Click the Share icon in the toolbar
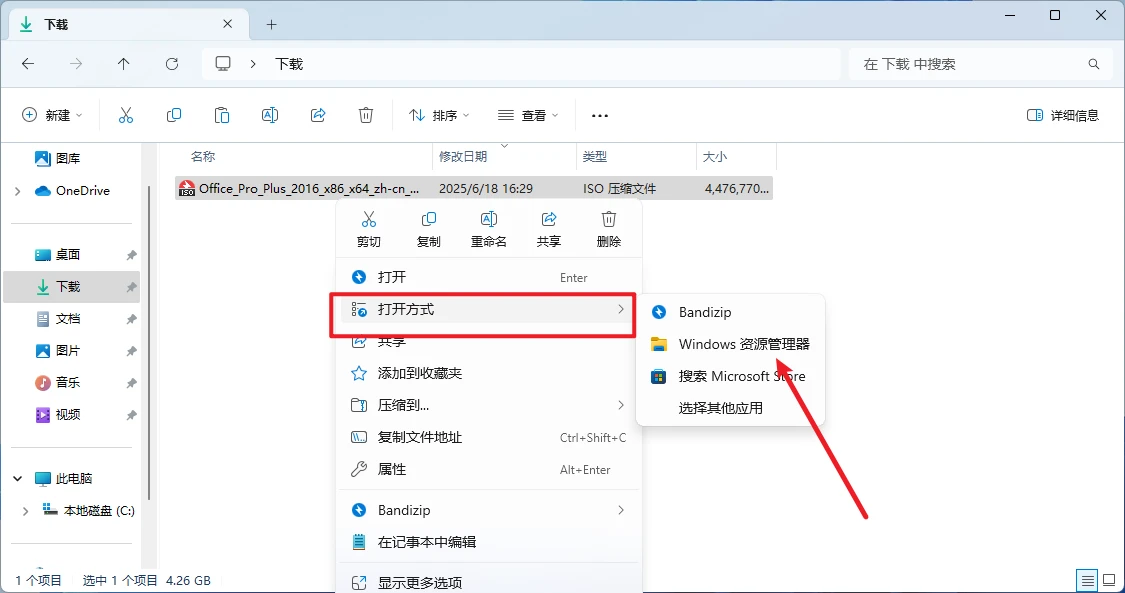 [x=318, y=115]
